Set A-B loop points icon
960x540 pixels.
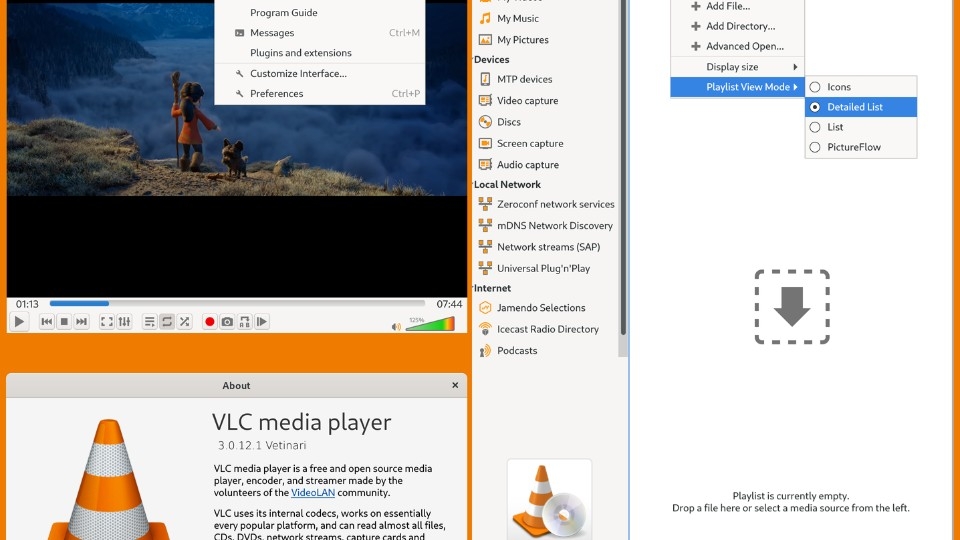244,321
